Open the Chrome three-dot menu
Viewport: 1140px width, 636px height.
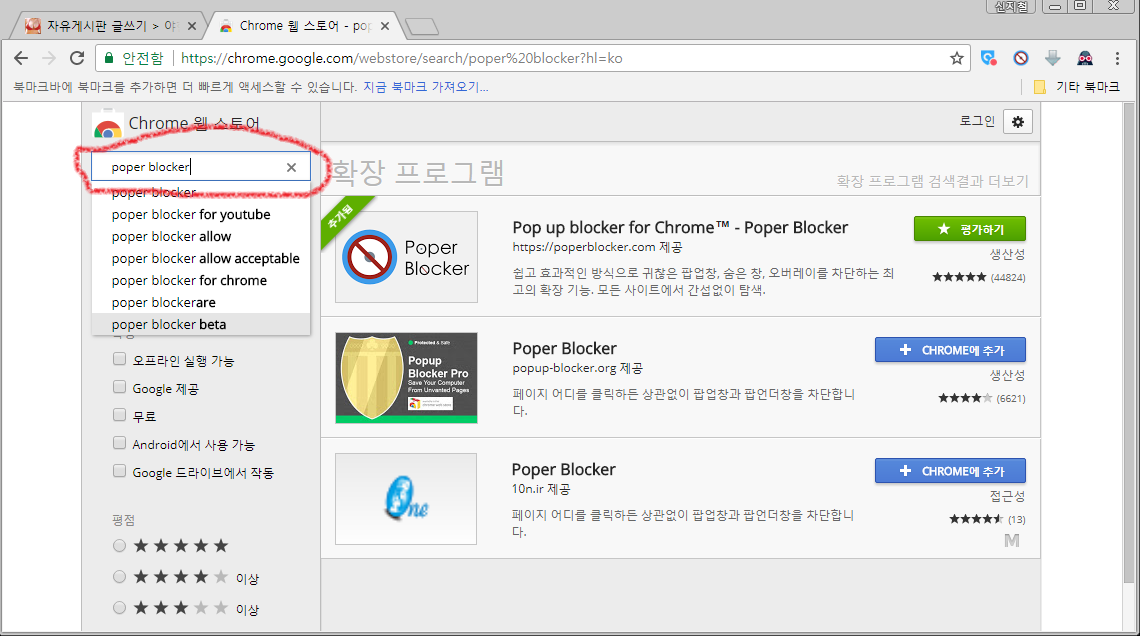(1117, 58)
